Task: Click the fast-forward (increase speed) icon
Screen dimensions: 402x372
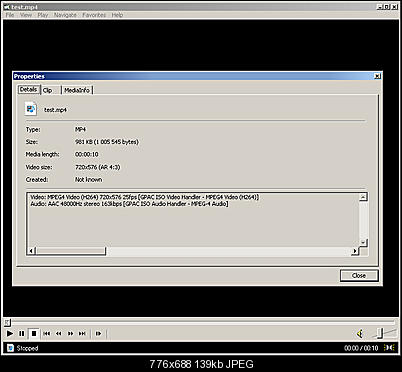Action: [70, 333]
